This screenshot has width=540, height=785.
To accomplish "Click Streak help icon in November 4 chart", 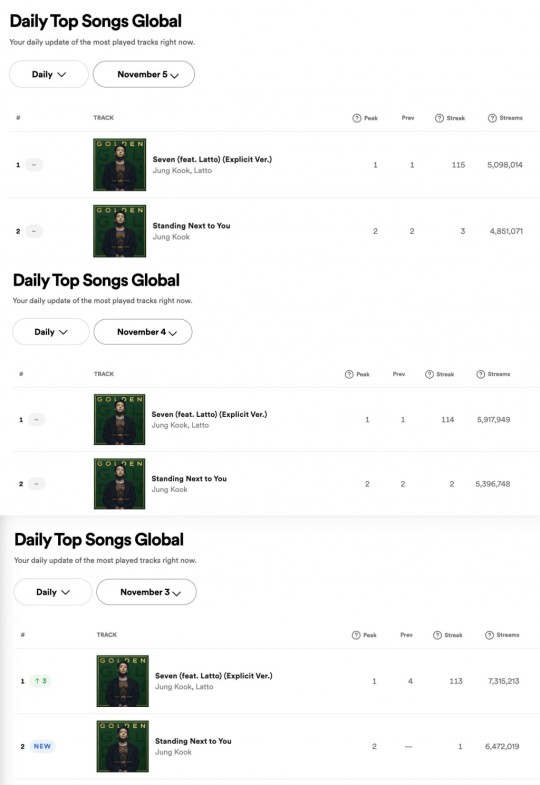I will (429, 374).
